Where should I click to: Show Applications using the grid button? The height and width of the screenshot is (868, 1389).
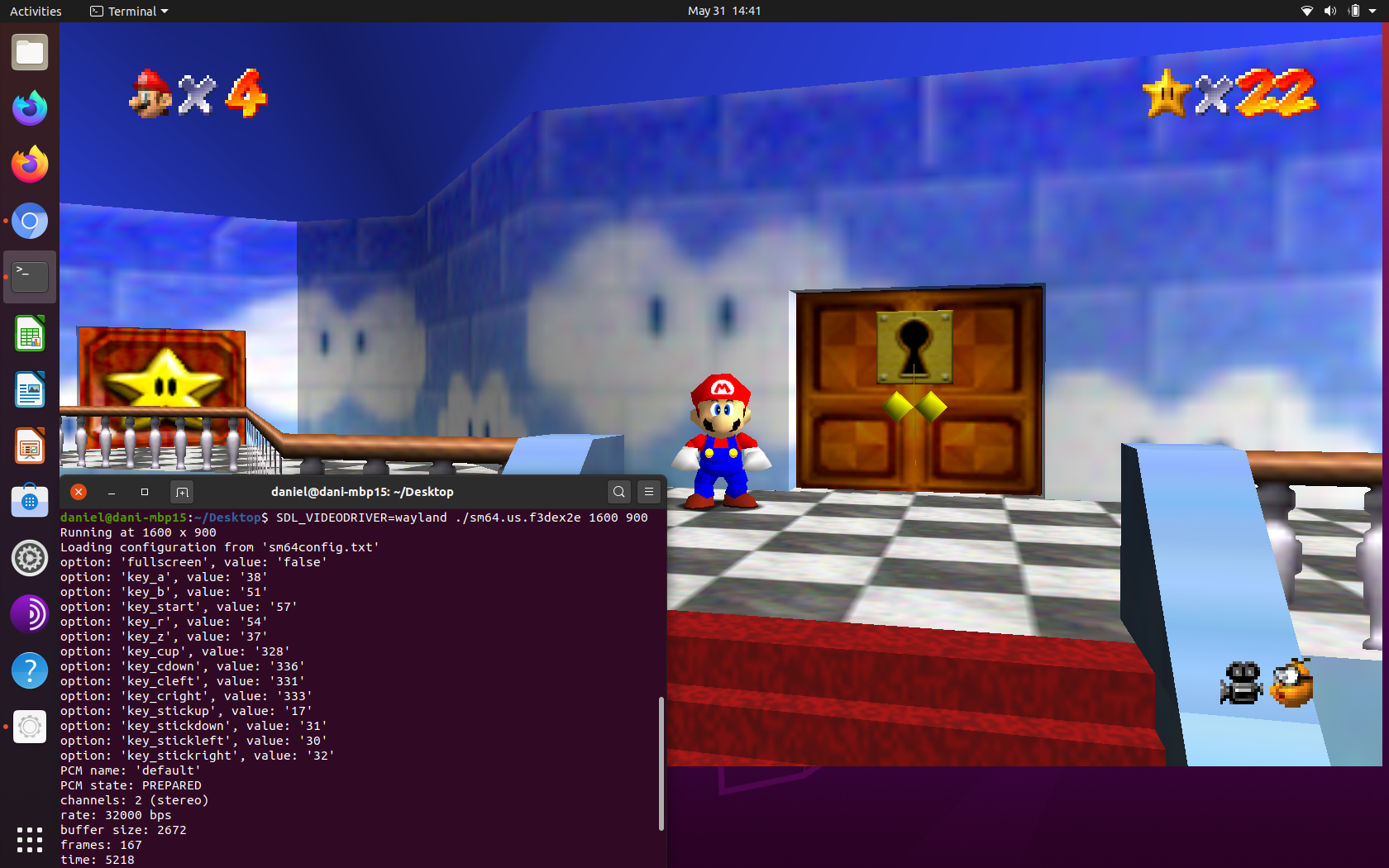(30, 839)
